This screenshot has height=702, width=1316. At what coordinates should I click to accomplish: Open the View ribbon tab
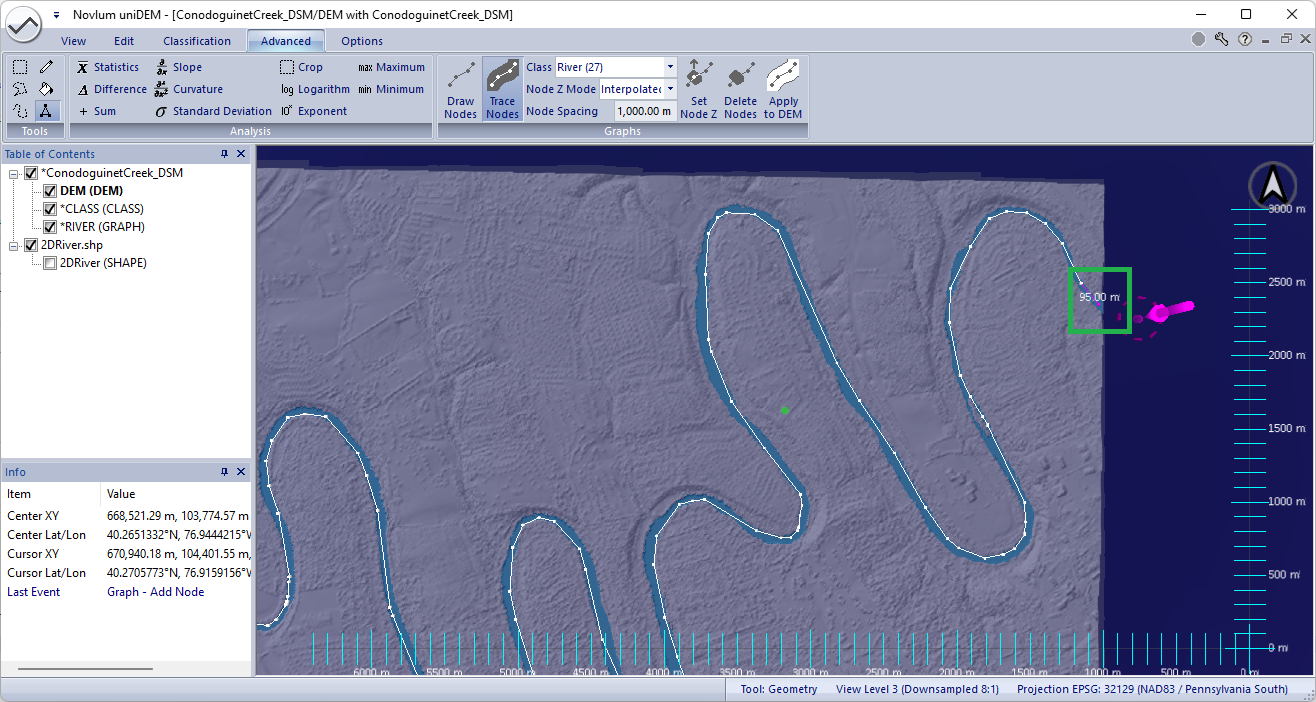click(x=73, y=41)
